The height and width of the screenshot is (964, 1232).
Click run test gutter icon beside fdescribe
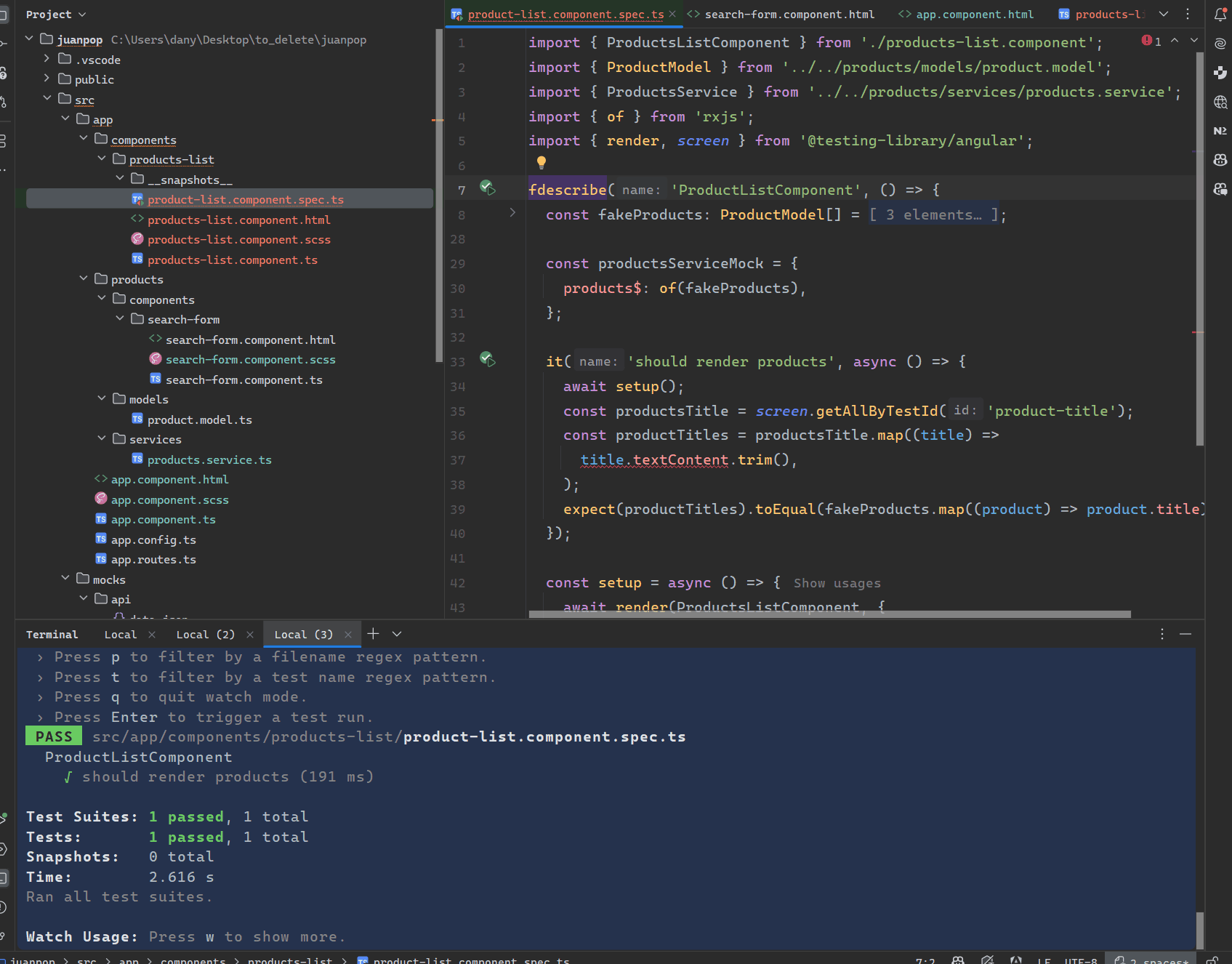[x=487, y=188]
